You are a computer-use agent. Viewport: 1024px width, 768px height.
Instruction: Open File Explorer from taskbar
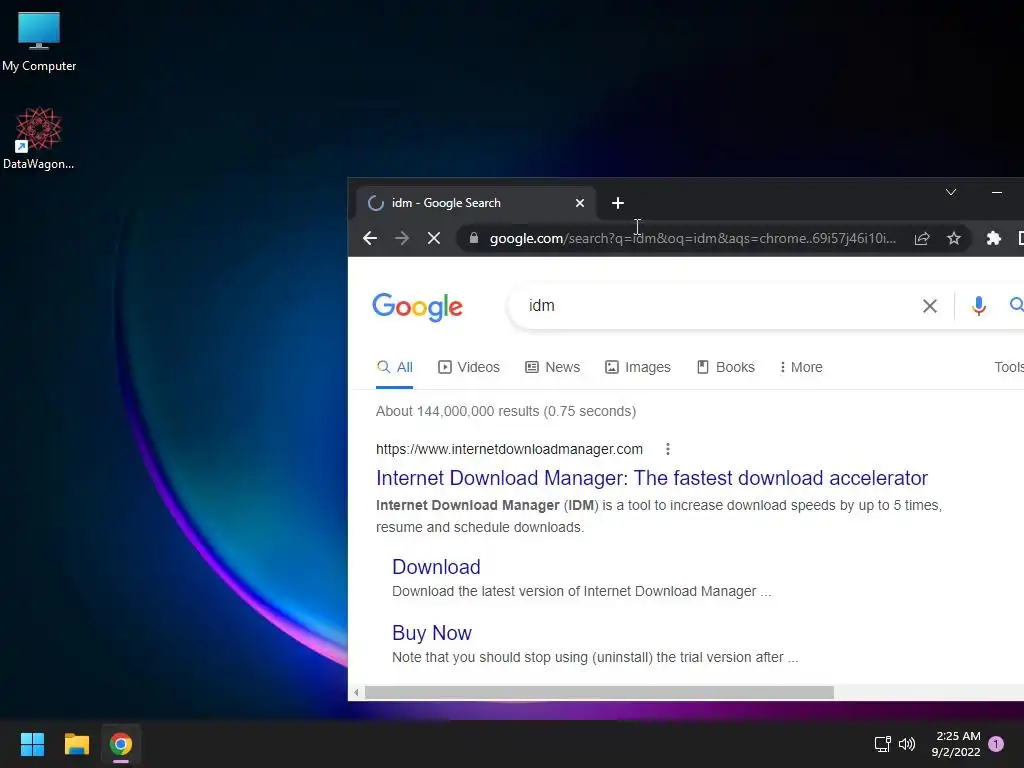[76, 744]
